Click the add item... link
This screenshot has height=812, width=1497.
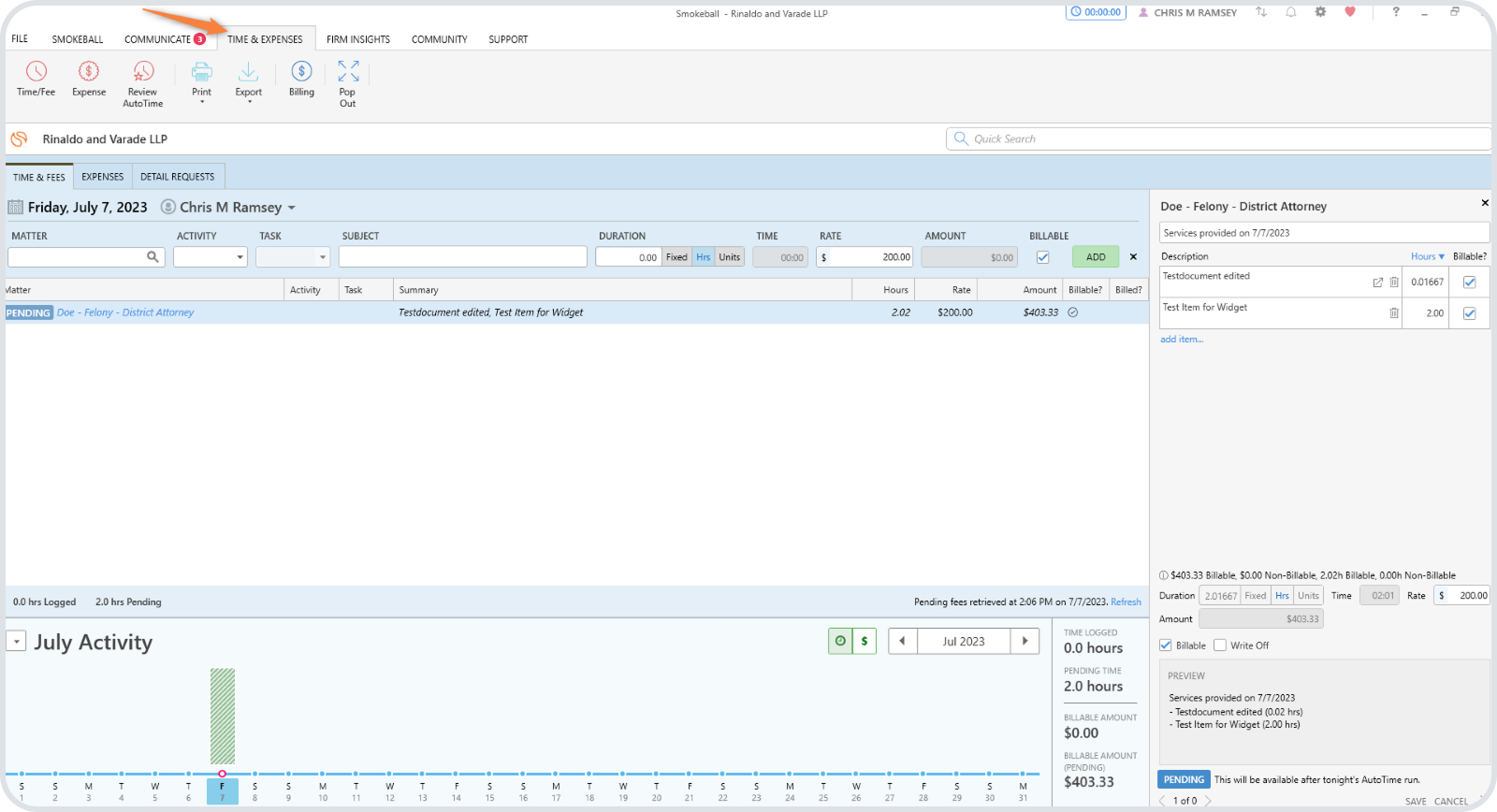(1182, 340)
